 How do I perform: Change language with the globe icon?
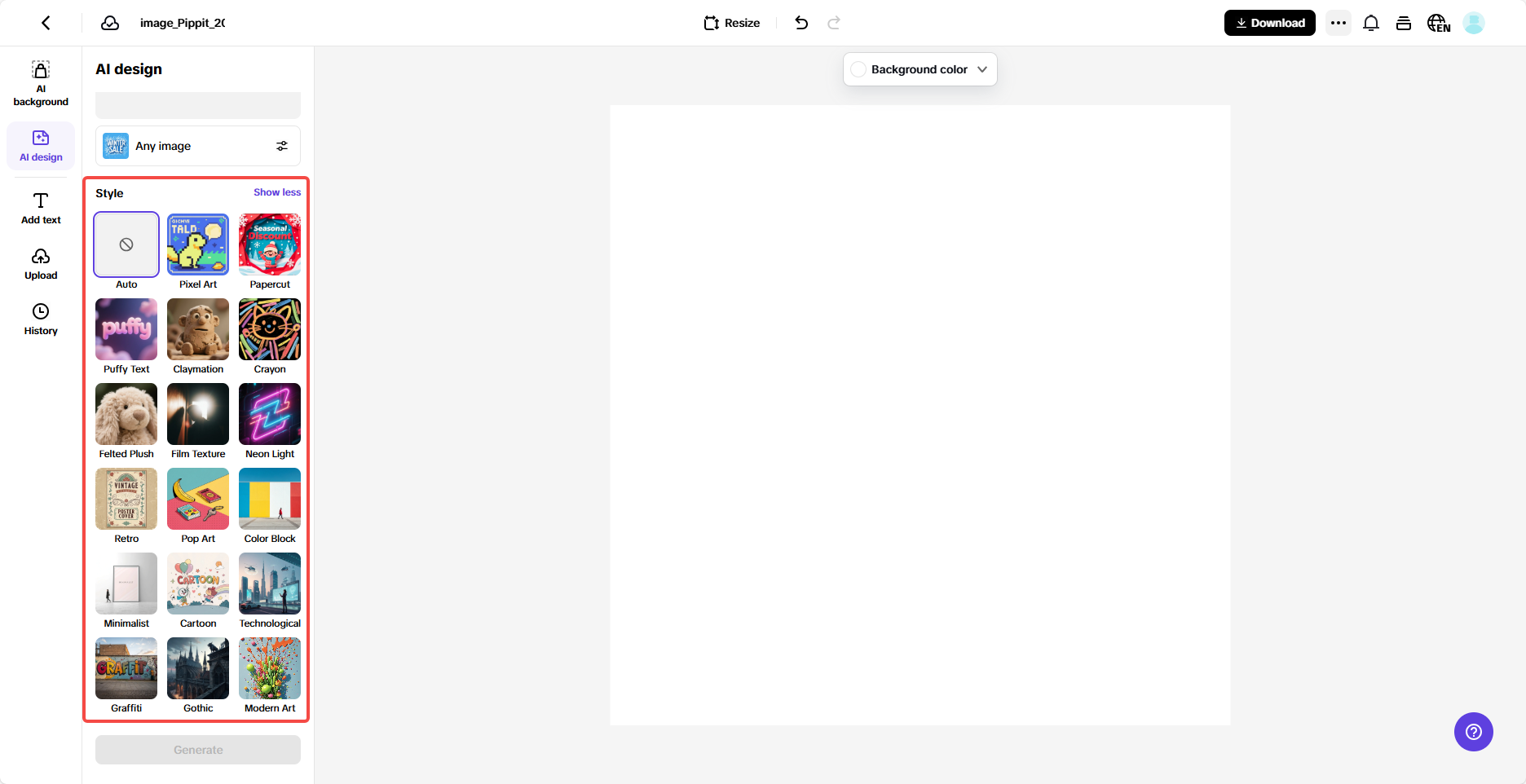click(1439, 23)
